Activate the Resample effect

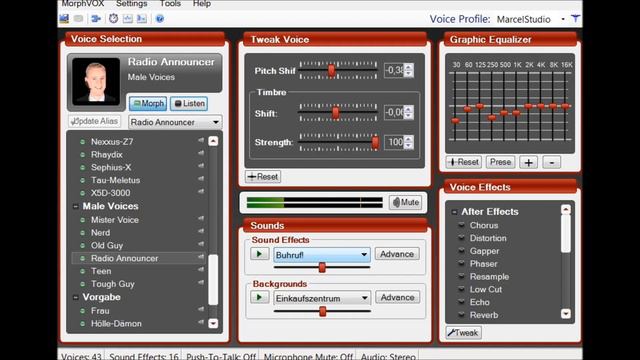click(x=462, y=276)
